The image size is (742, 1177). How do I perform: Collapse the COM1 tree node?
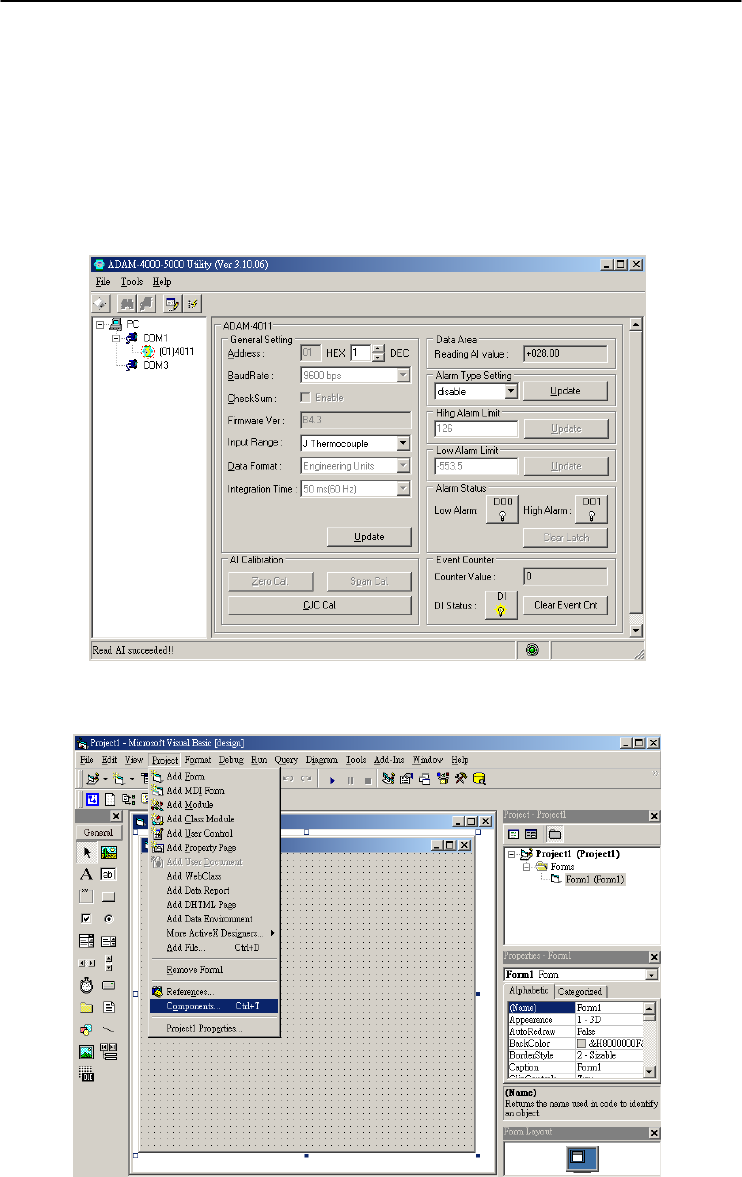[x=116, y=339]
